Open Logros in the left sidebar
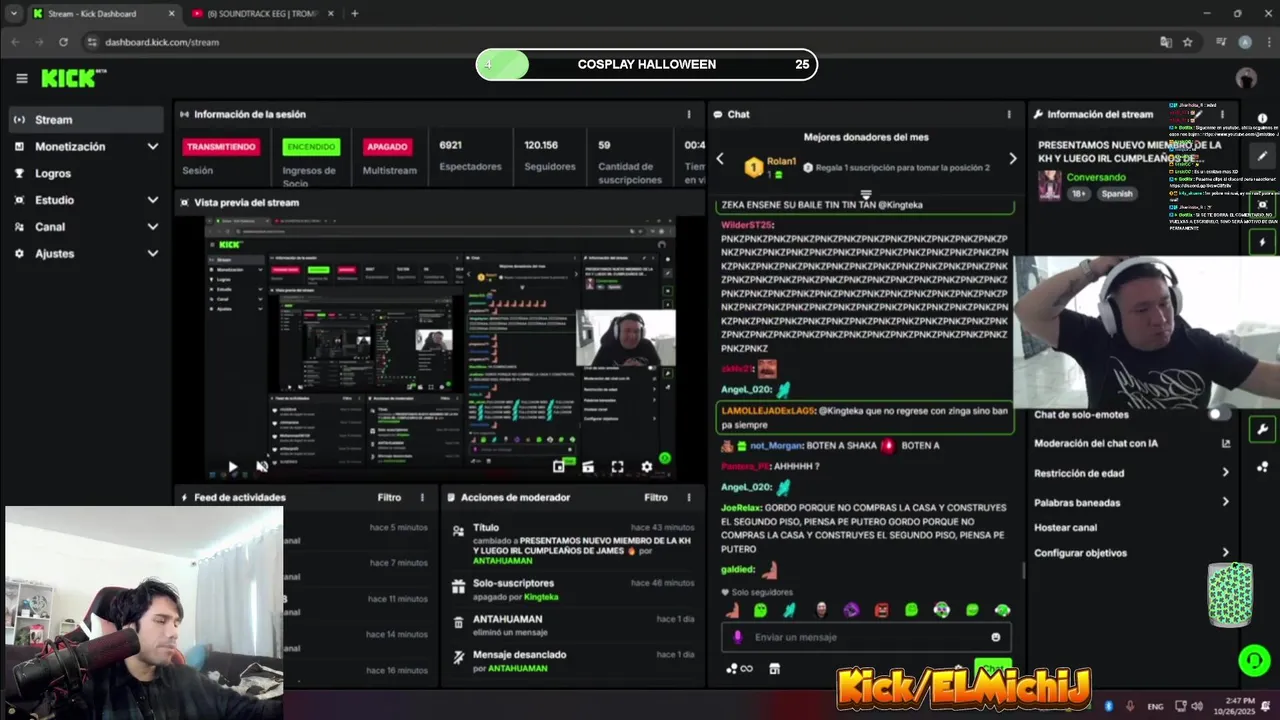Viewport: 1280px width, 720px height. [86, 173]
